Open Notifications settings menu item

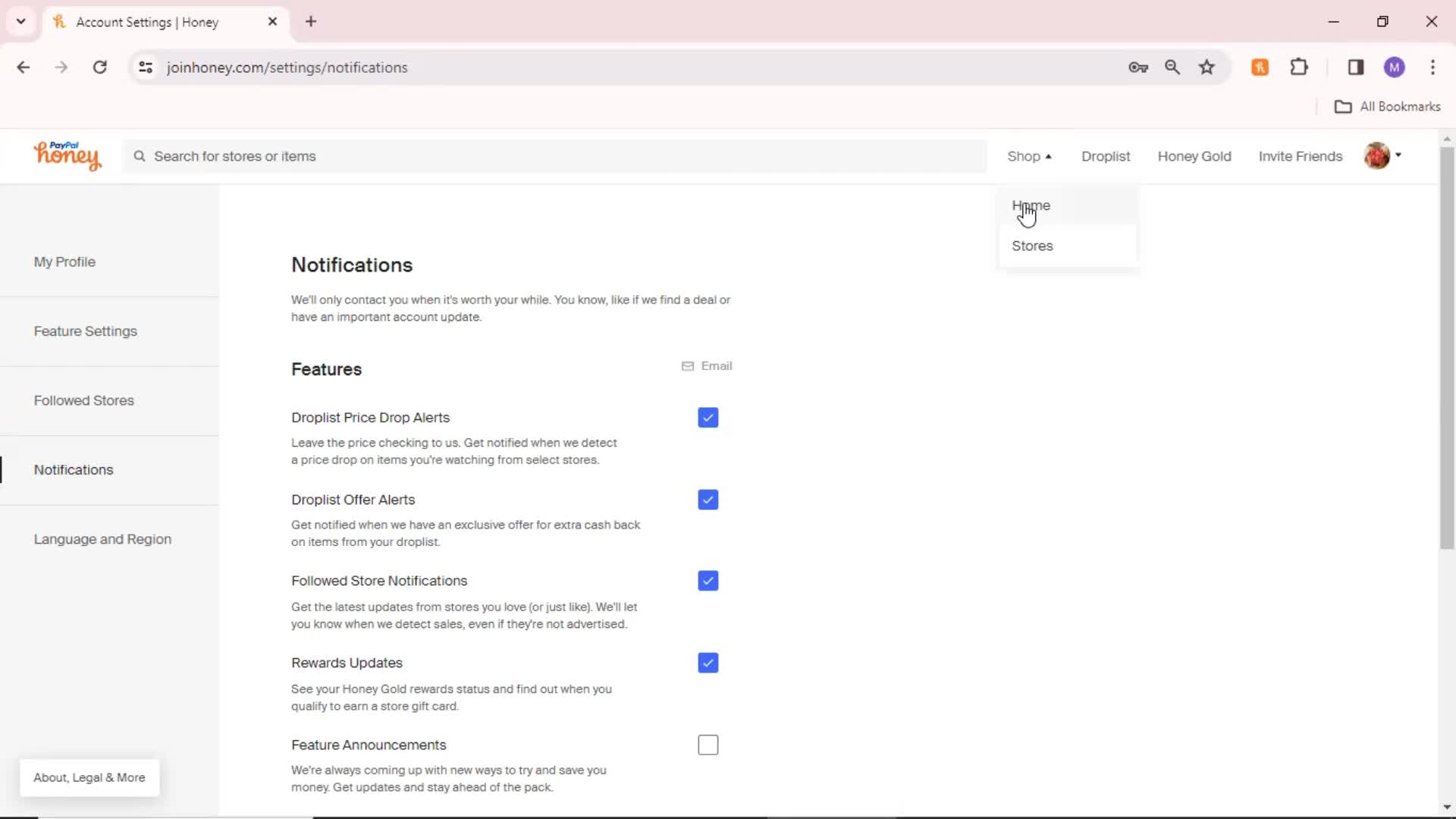(73, 469)
